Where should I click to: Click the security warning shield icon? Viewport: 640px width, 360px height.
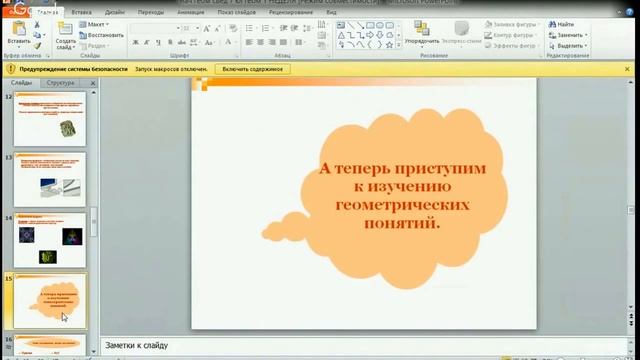pos(11,69)
